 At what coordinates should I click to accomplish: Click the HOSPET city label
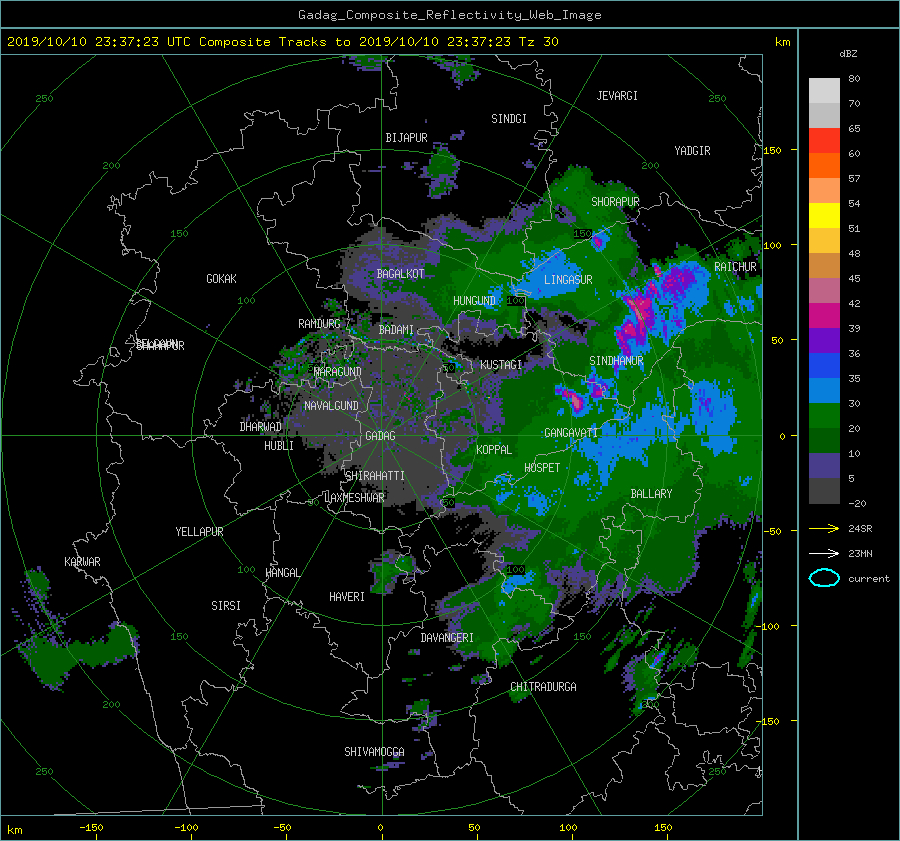click(x=542, y=468)
